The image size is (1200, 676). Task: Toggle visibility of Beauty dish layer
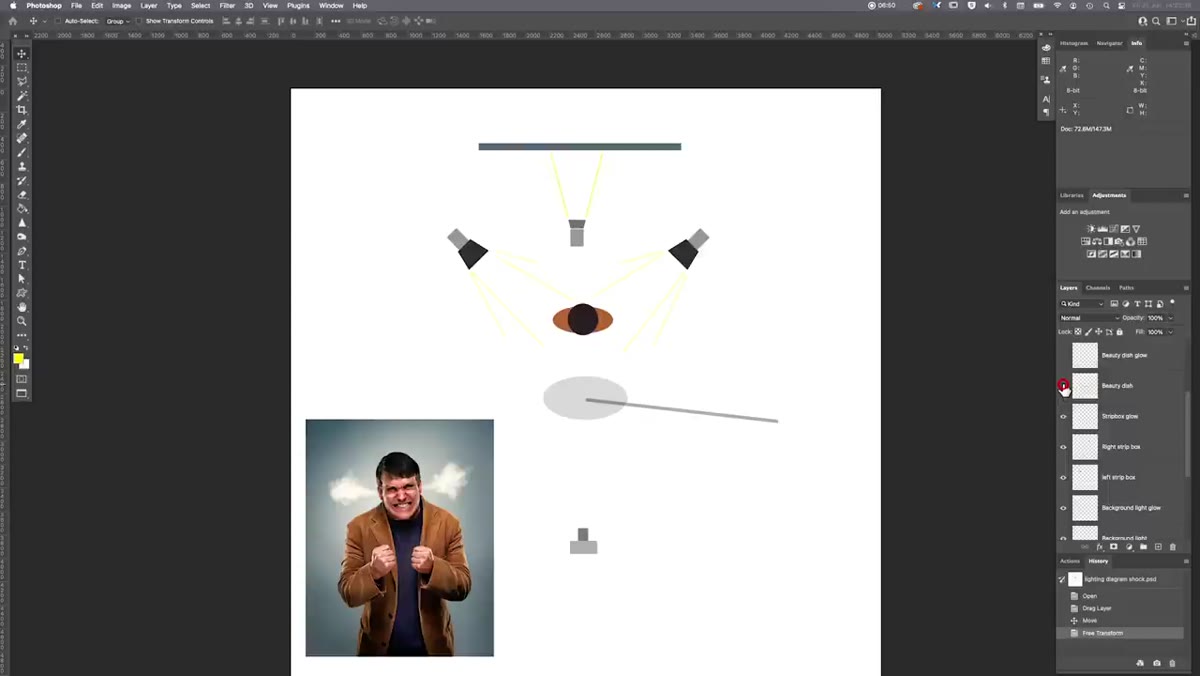(1063, 385)
